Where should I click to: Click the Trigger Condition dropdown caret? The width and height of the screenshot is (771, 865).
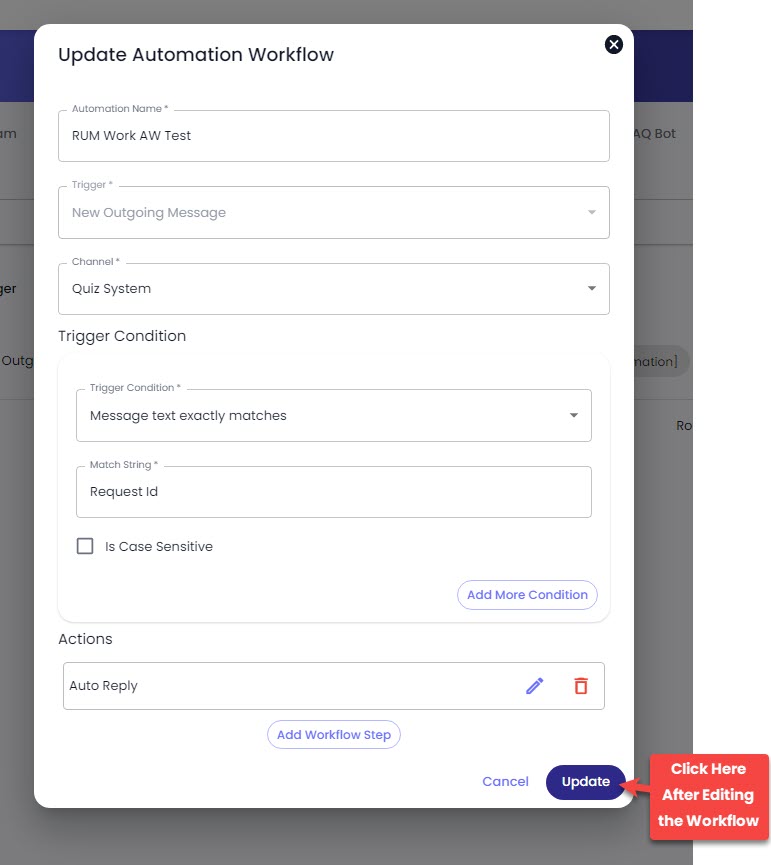point(574,415)
